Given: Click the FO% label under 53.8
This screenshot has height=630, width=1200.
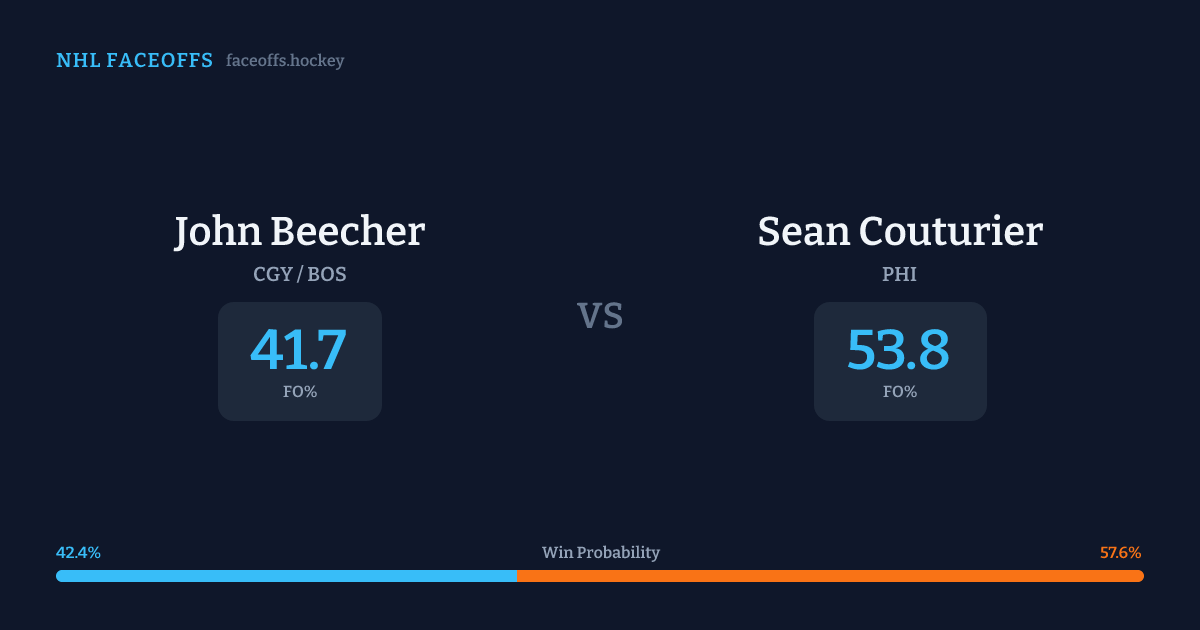Looking at the screenshot, I should click(x=900, y=392).
